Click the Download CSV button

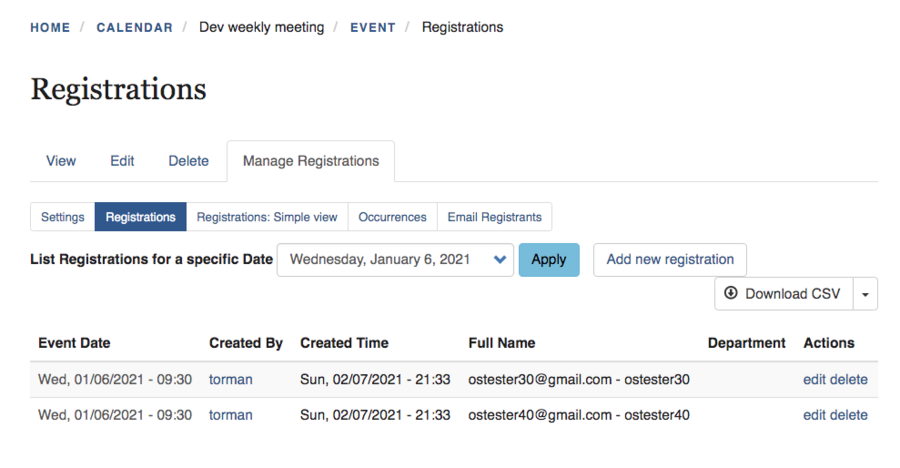pos(782,294)
